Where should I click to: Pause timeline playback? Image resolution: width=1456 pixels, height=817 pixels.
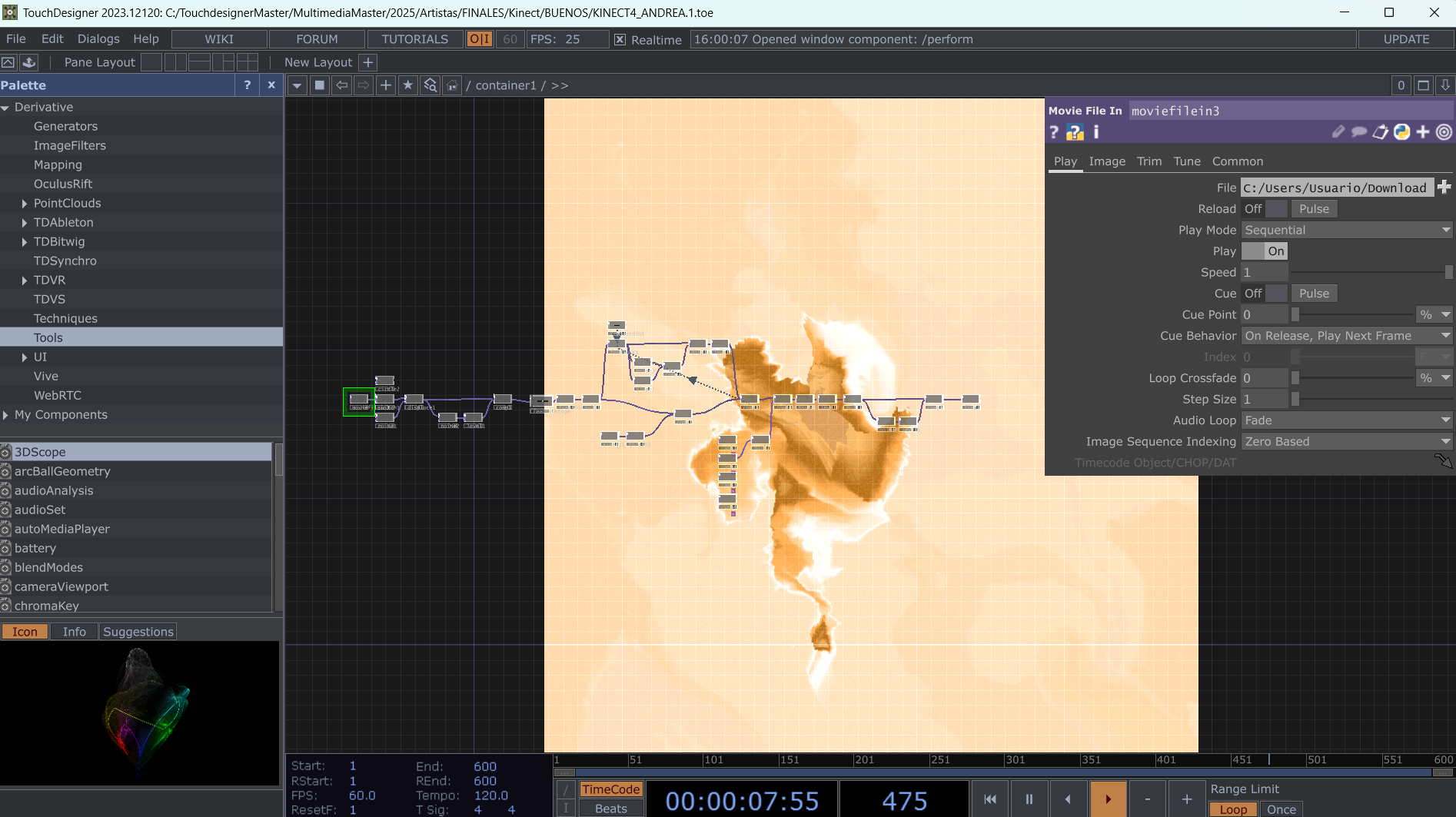point(1029,799)
